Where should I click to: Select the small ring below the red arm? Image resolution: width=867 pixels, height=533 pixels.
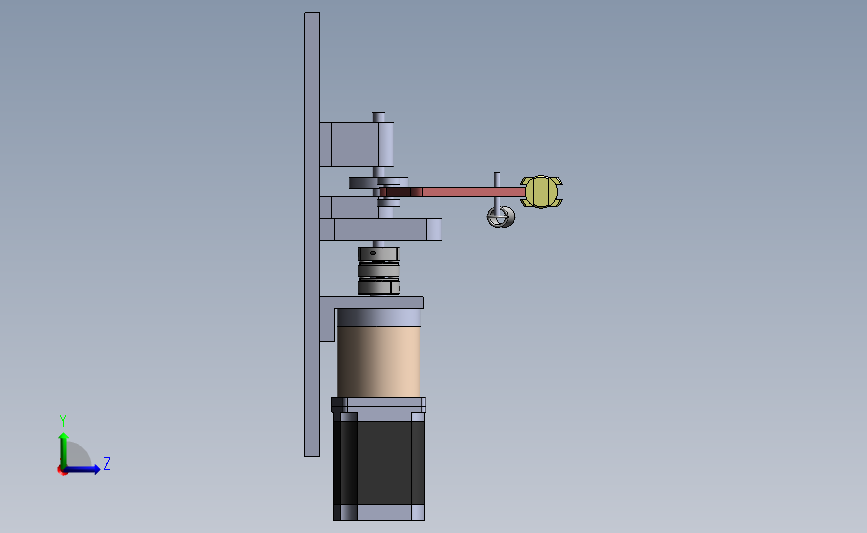pyautogui.click(x=501, y=216)
